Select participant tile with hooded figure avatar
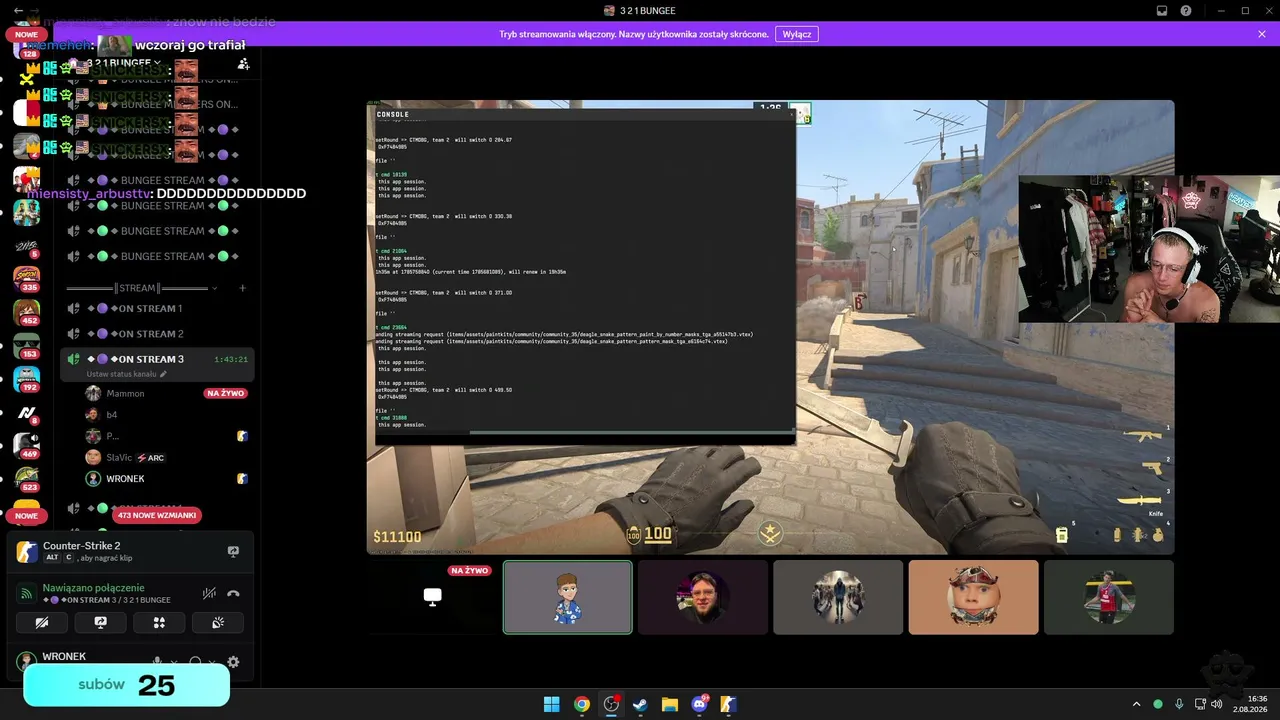This screenshot has height=720, width=1280. (x=838, y=597)
